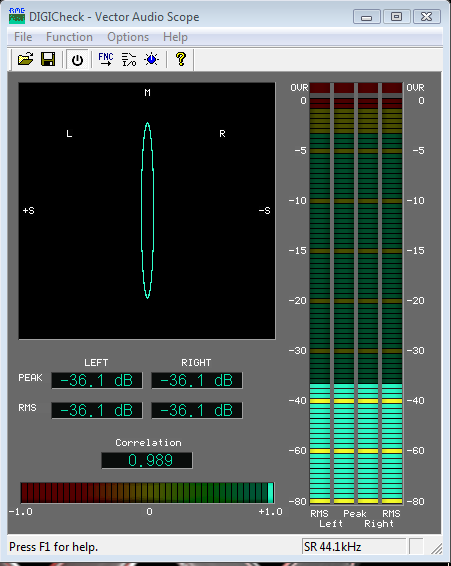Click the correlation meter bar
Screen dimensions: 451x566
click(x=147, y=493)
